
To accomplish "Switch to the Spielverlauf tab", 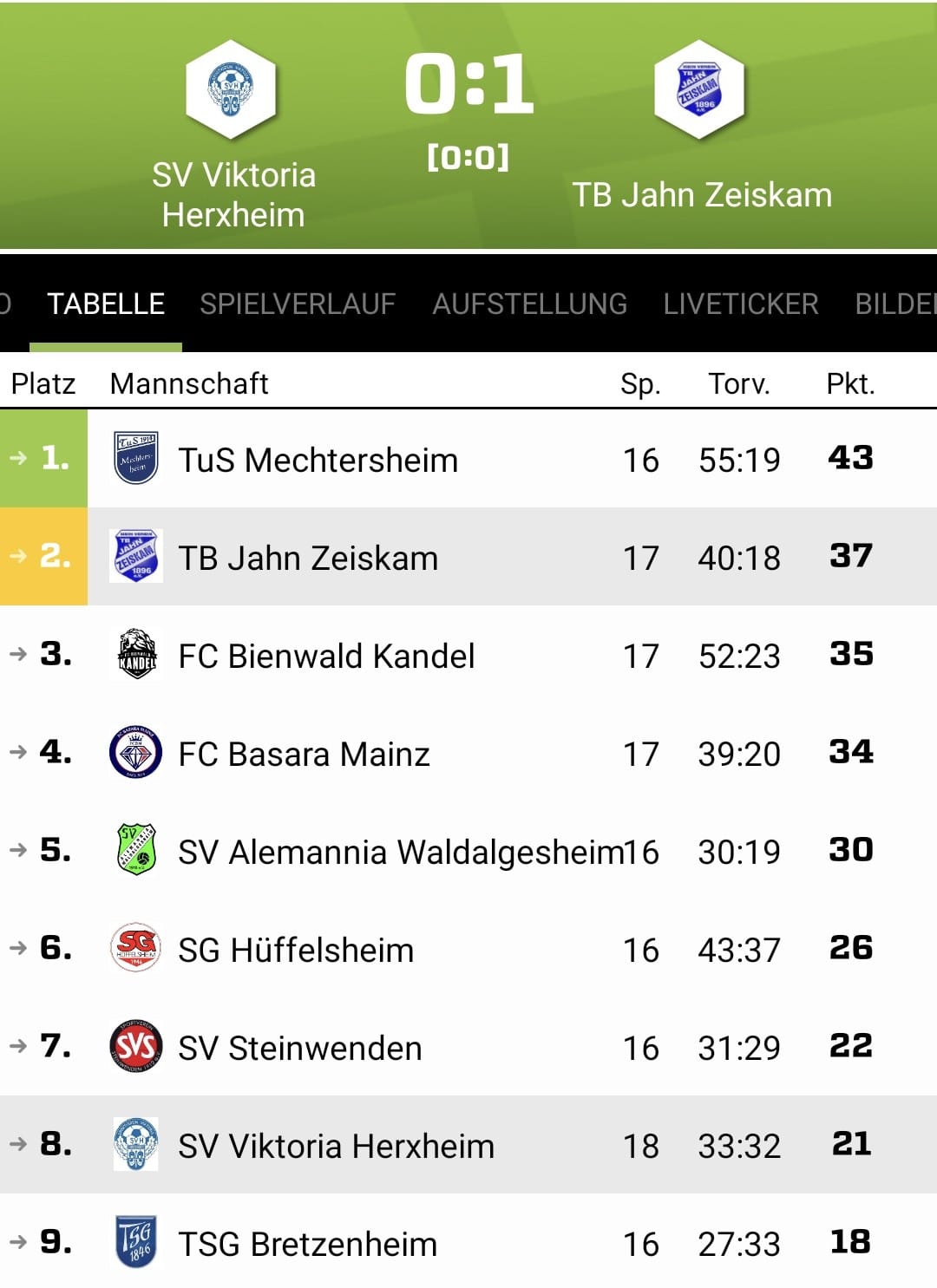I will pos(298,304).
